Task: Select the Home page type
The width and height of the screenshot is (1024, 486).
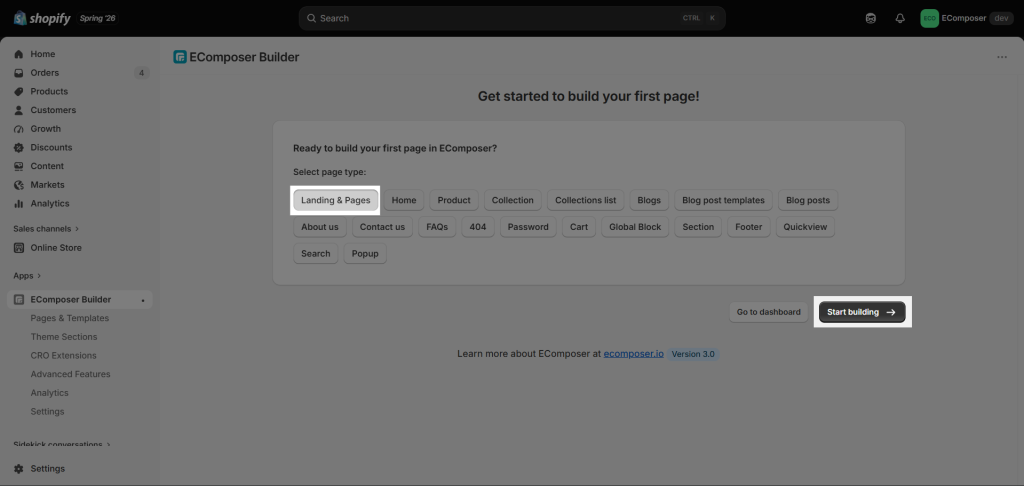Action: (x=404, y=201)
